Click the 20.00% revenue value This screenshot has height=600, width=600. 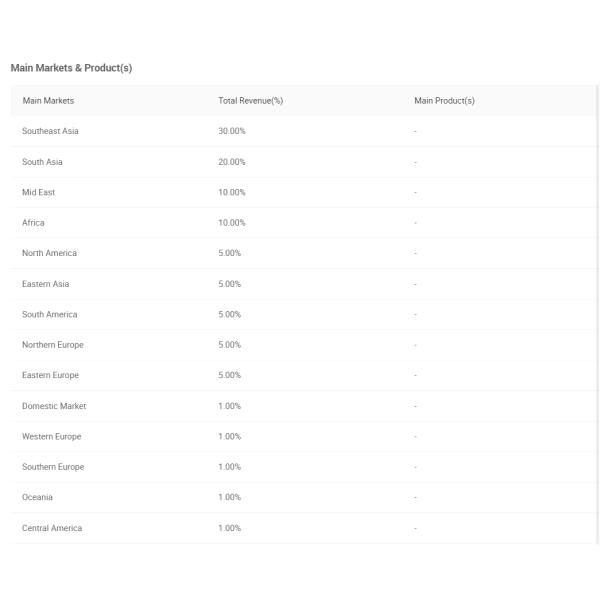tap(231, 162)
